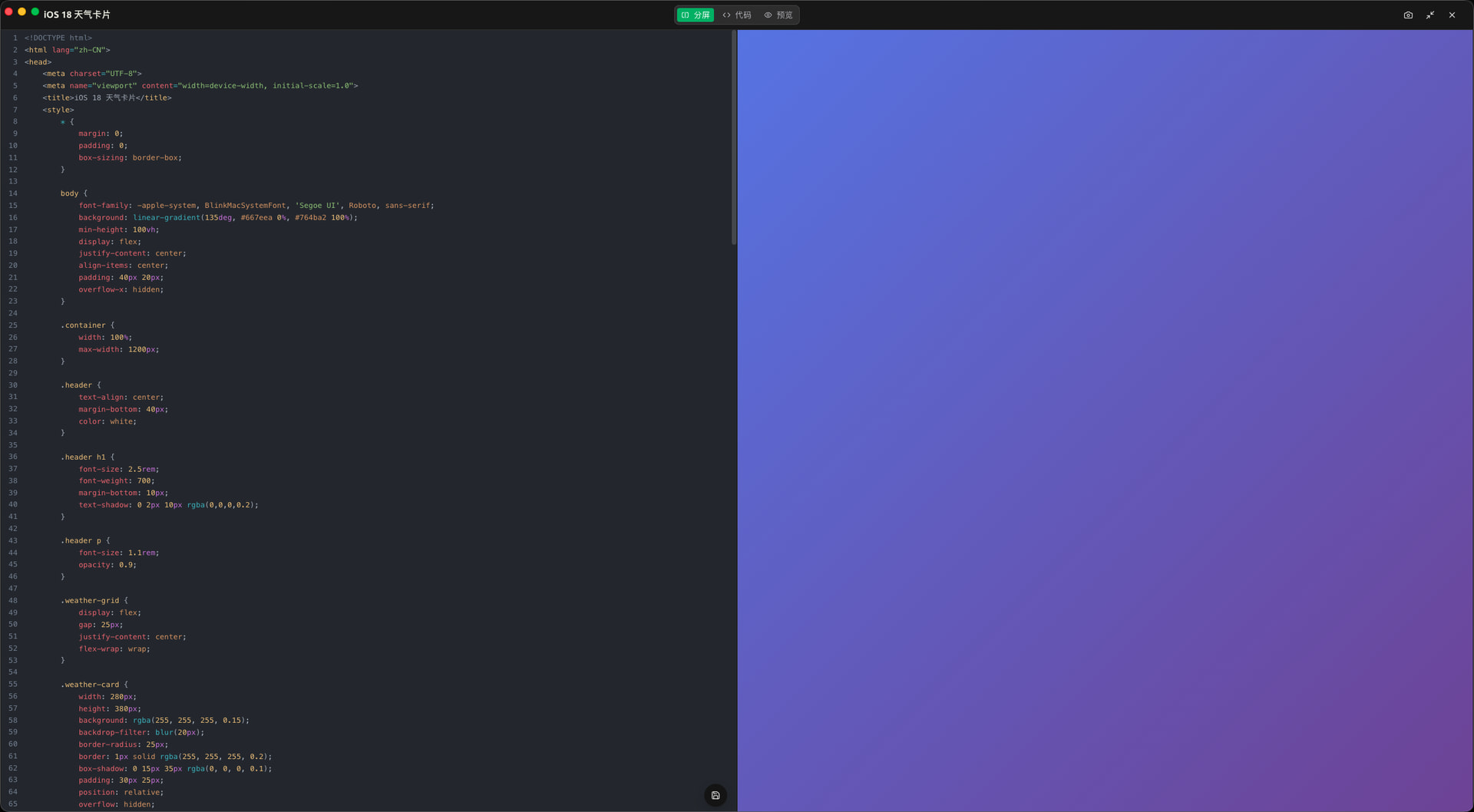Viewport: 1474px width, 812px height.
Task: Click the red macOS close button
Action: tap(8, 12)
